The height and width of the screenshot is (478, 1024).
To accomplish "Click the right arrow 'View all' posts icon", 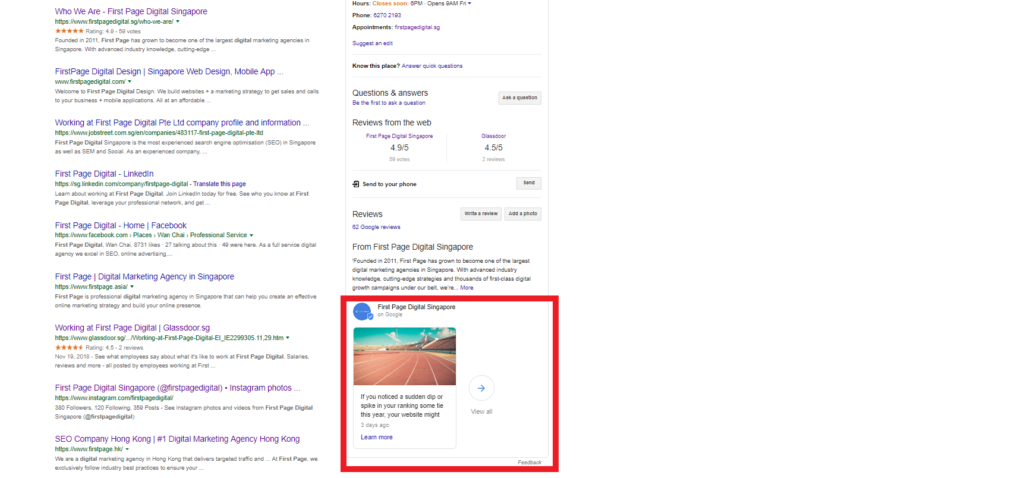I will pos(481,388).
